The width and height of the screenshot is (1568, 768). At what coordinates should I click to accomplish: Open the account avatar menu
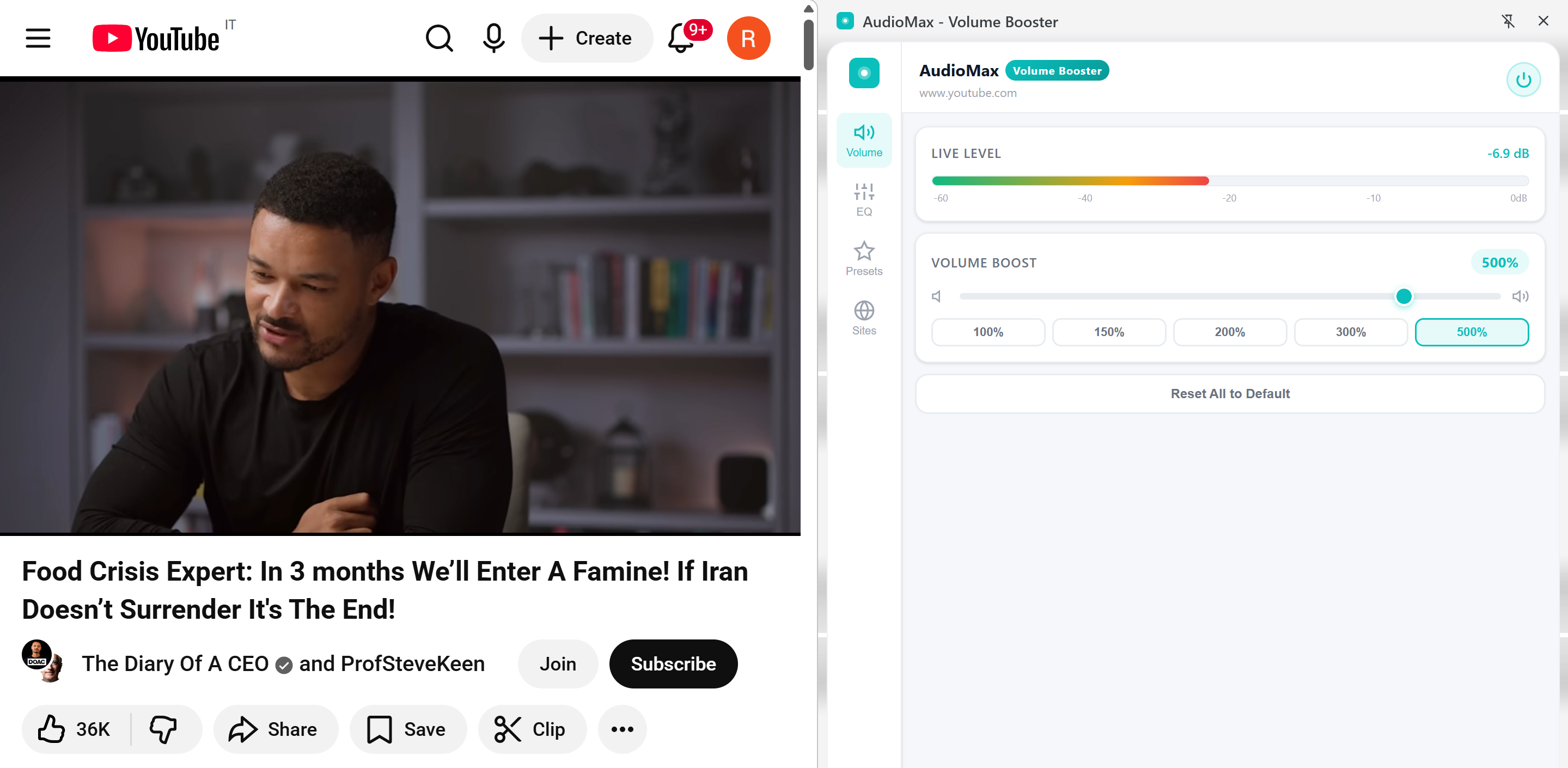[x=748, y=38]
